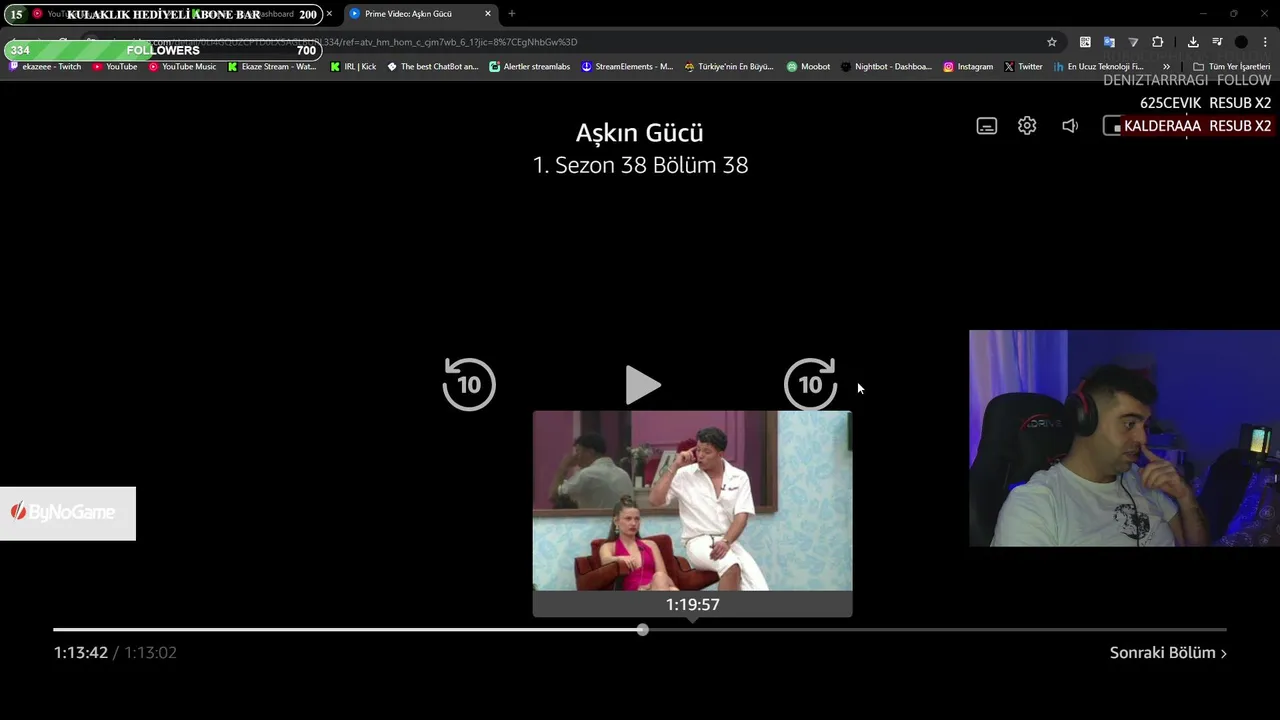Click the picture-in-picture icon in player

click(x=1112, y=126)
